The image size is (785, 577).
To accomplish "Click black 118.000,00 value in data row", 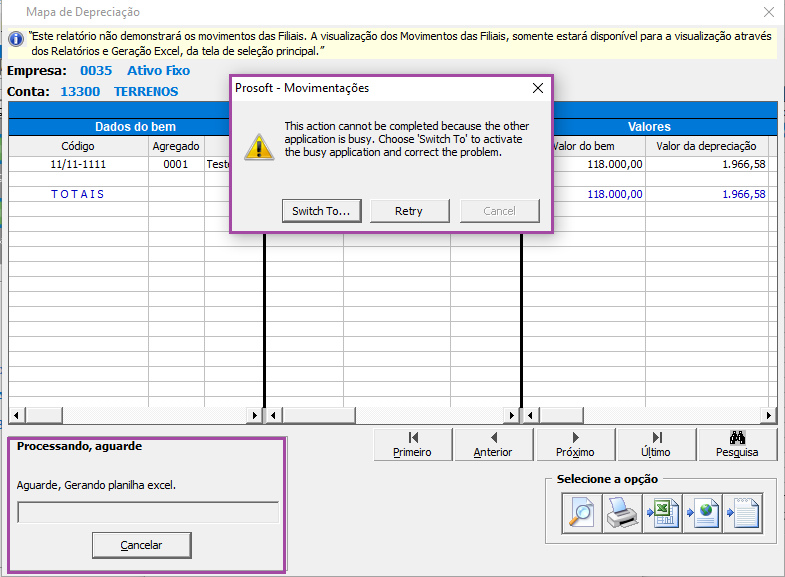I will tap(615, 164).
